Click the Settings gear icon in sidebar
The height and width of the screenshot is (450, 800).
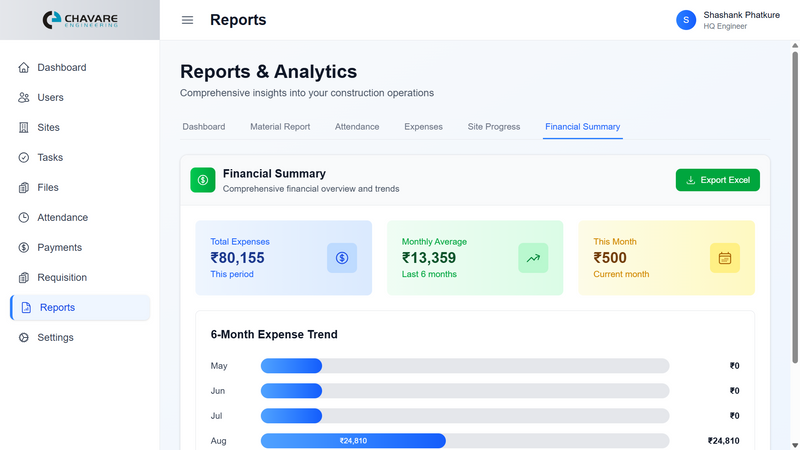pyautogui.click(x=24, y=338)
